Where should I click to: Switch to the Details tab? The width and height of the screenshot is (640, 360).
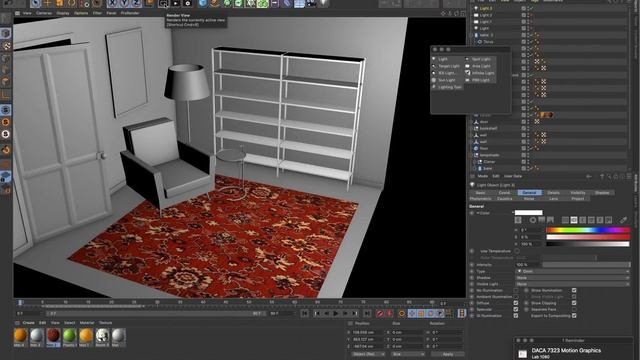coord(553,193)
